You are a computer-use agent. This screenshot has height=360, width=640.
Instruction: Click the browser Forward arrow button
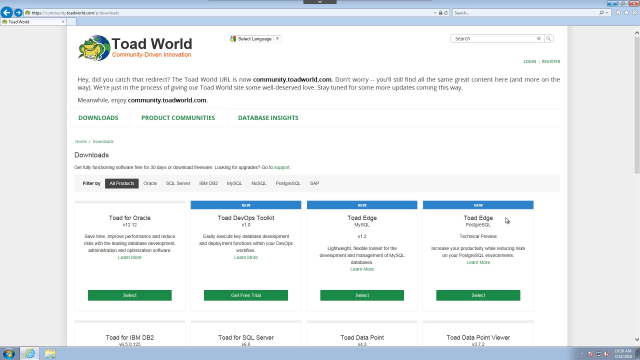coord(18,13)
